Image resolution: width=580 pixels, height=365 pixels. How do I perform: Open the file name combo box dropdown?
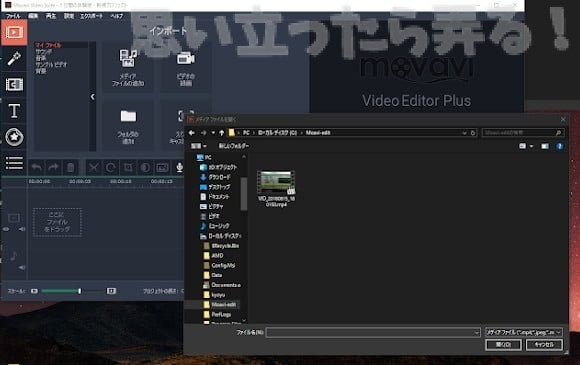pos(476,332)
